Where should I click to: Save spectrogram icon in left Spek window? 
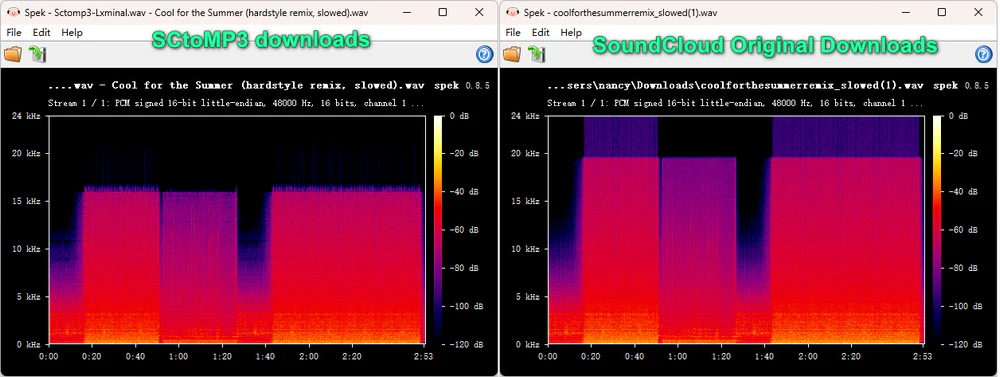click(x=38, y=55)
